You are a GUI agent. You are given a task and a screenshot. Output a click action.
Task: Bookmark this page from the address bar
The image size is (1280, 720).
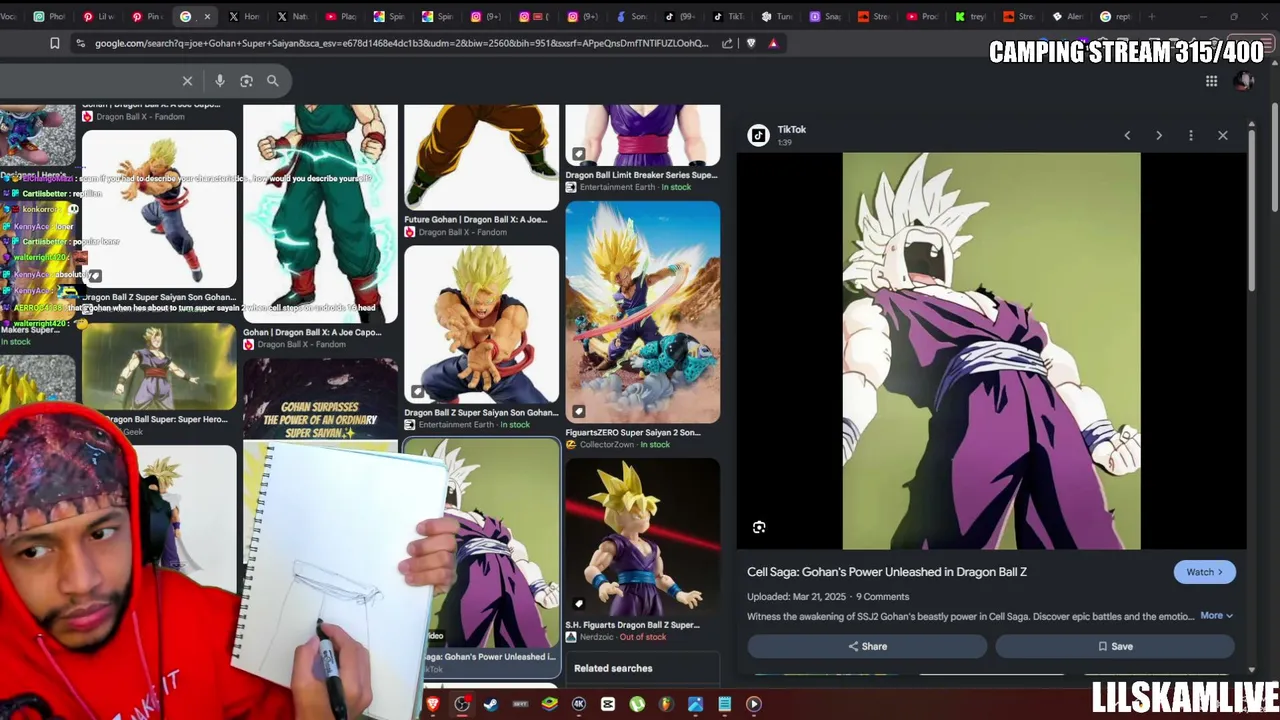[55, 43]
